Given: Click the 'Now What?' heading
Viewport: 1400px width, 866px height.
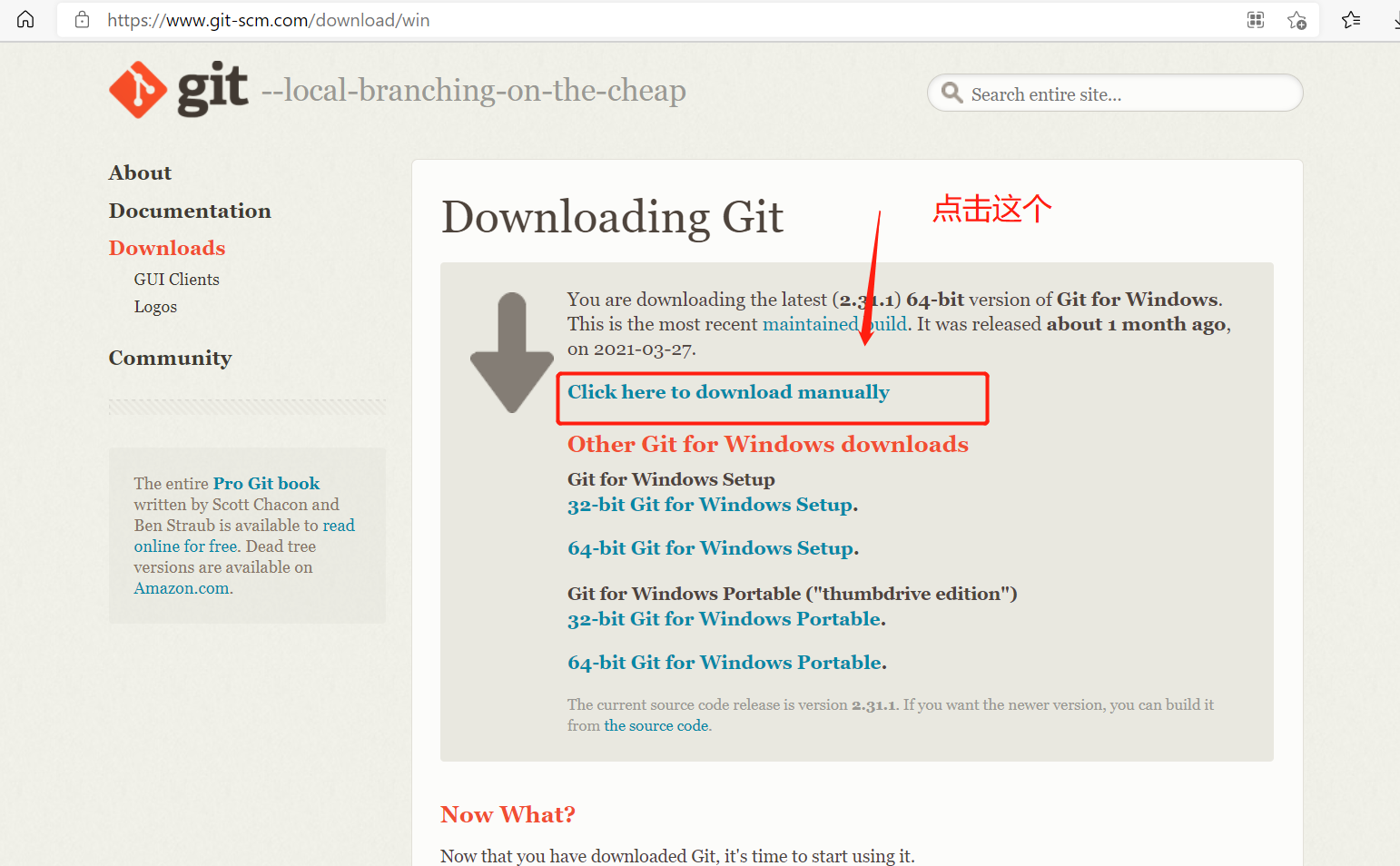Looking at the screenshot, I should pos(508,814).
